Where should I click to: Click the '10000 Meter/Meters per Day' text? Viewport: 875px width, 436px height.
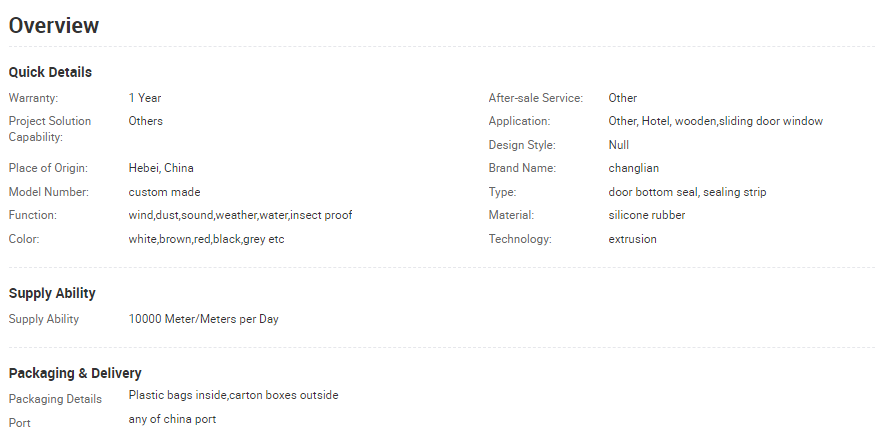tap(203, 319)
